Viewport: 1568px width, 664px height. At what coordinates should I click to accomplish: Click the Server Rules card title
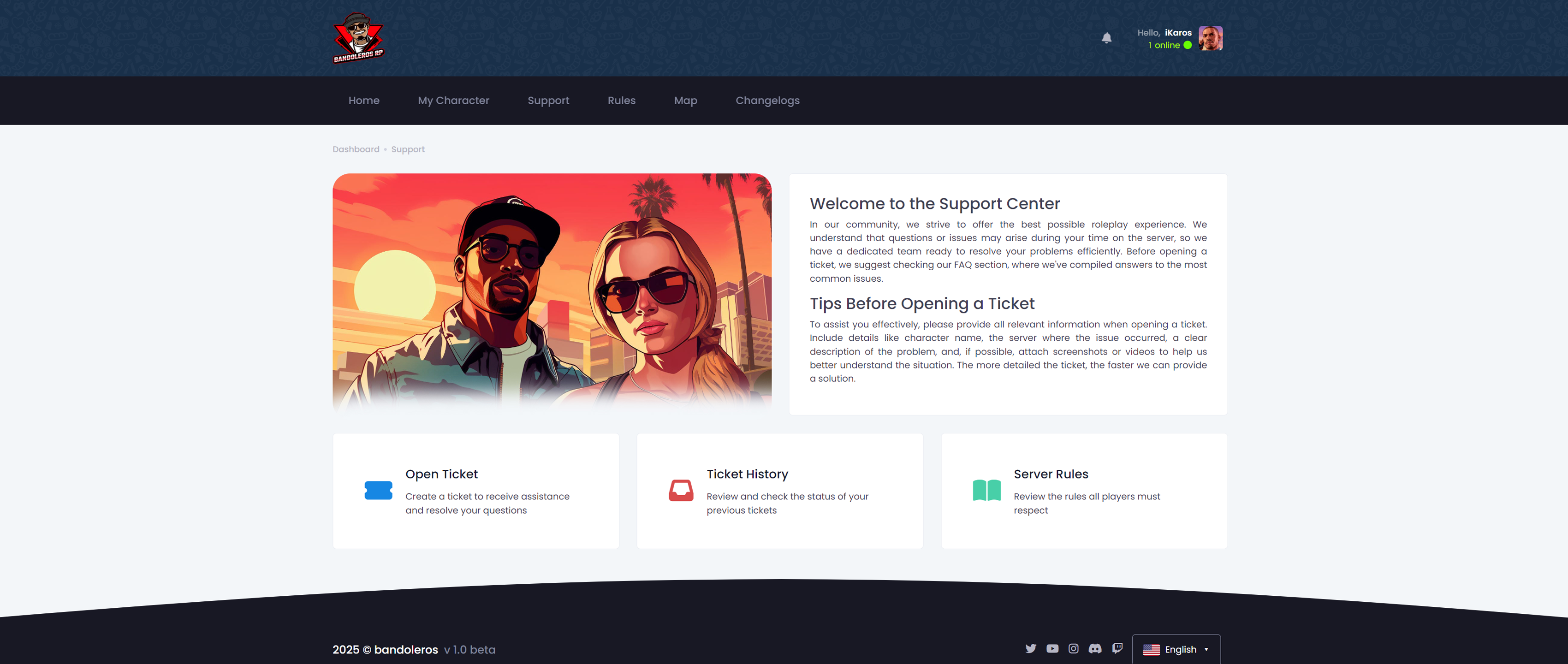1051,474
